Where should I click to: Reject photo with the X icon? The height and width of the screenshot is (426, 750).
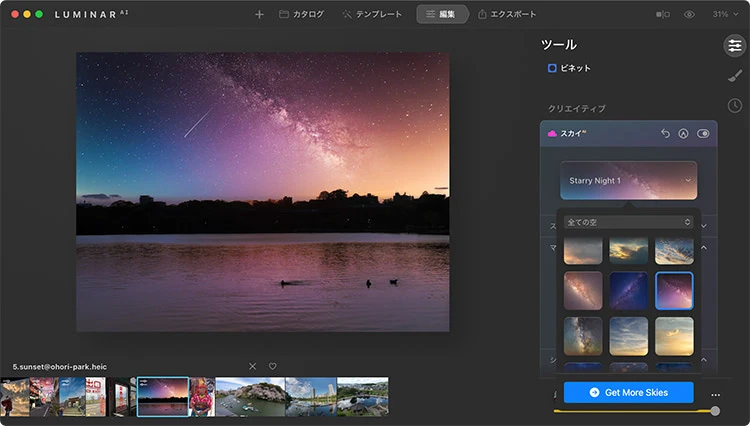point(252,366)
